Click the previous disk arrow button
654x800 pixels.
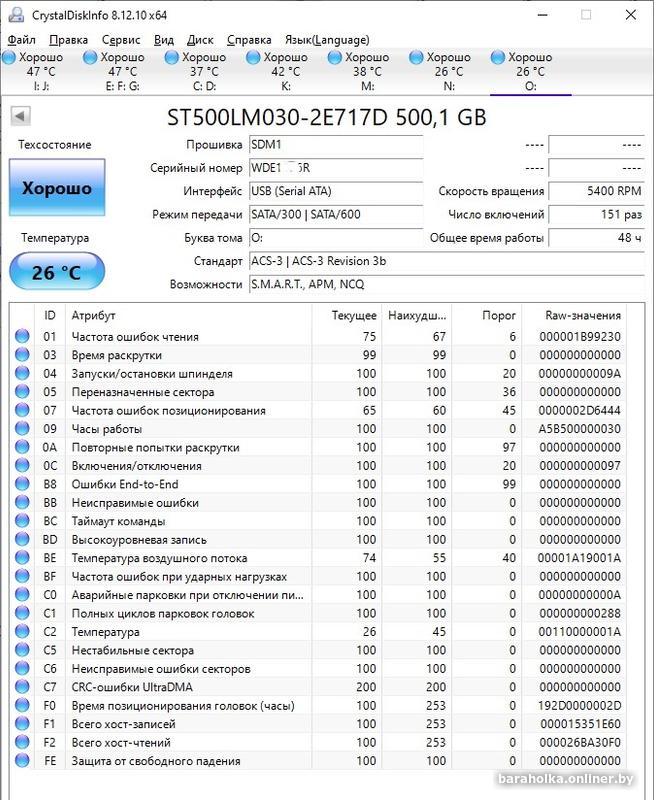coord(20,117)
